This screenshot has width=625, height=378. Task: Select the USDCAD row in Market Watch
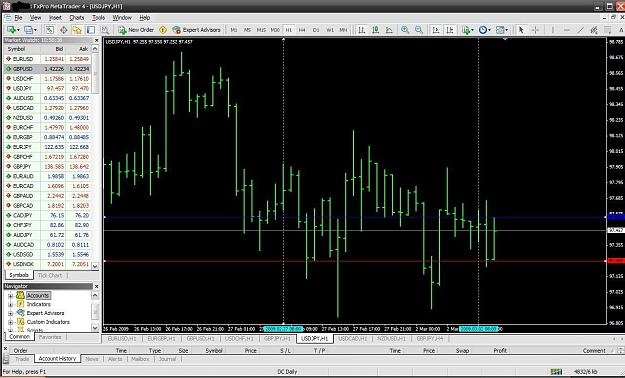[x=47, y=108]
